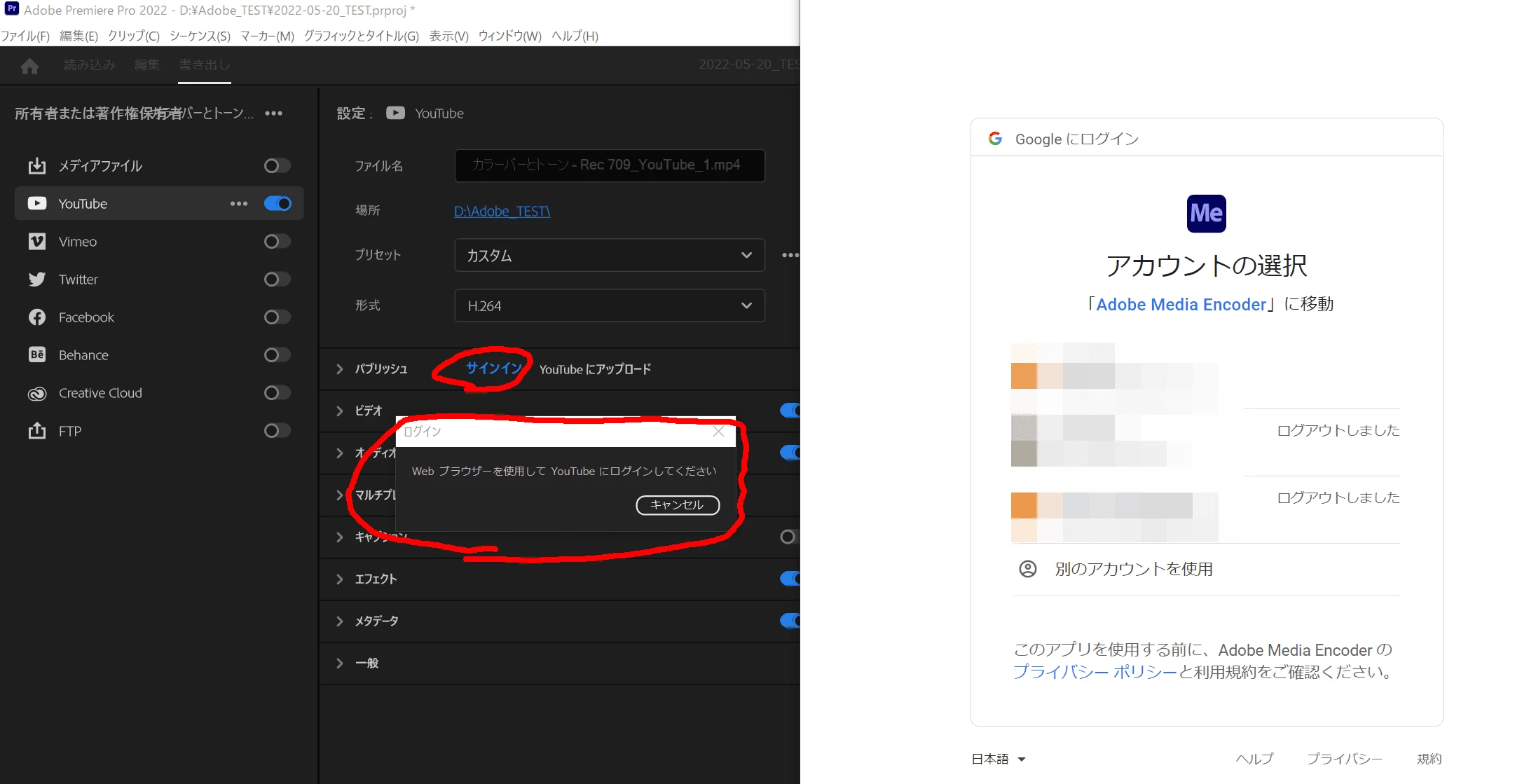Open the クリップ(C) menu
This screenshot has height=784, width=1529.
pyautogui.click(x=133, y=36)
